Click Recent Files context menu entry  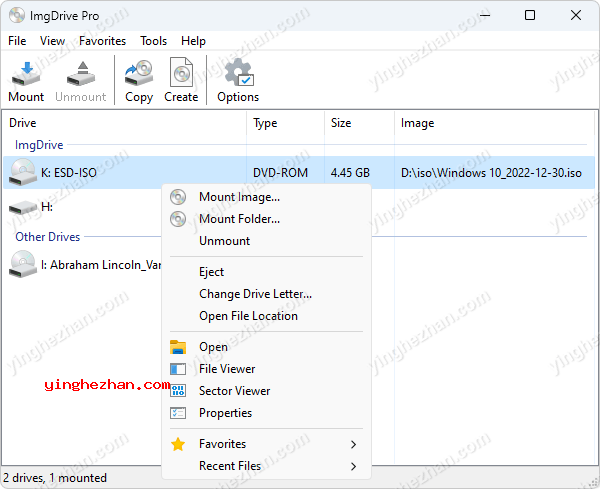tap(266, 466)
